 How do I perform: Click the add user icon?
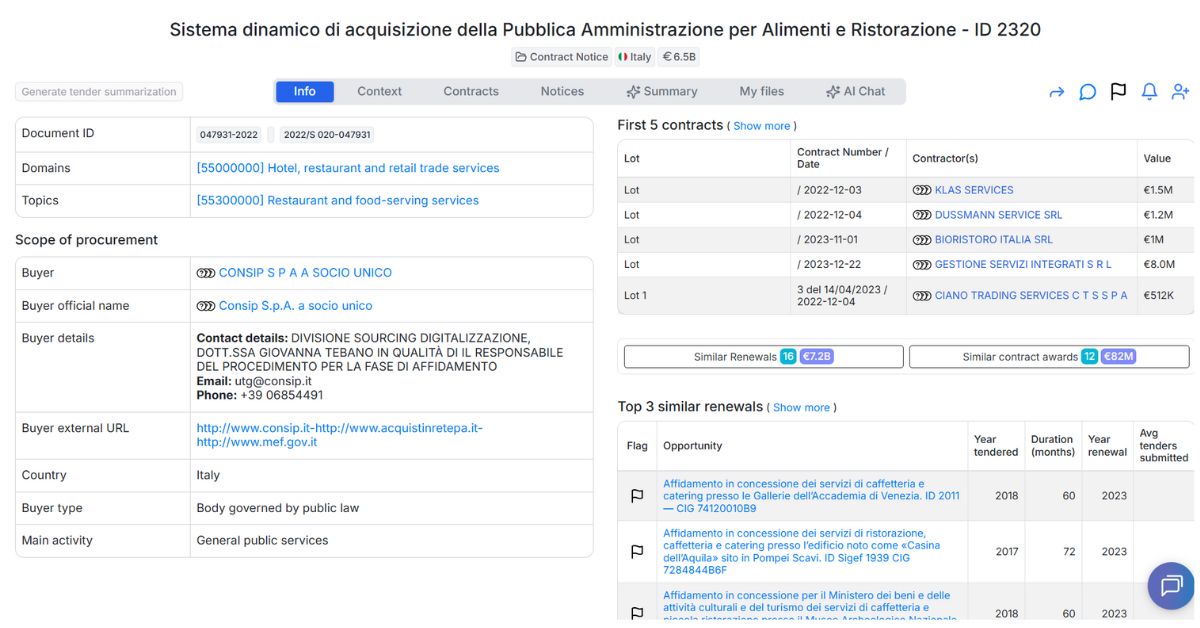(1180, 92)
